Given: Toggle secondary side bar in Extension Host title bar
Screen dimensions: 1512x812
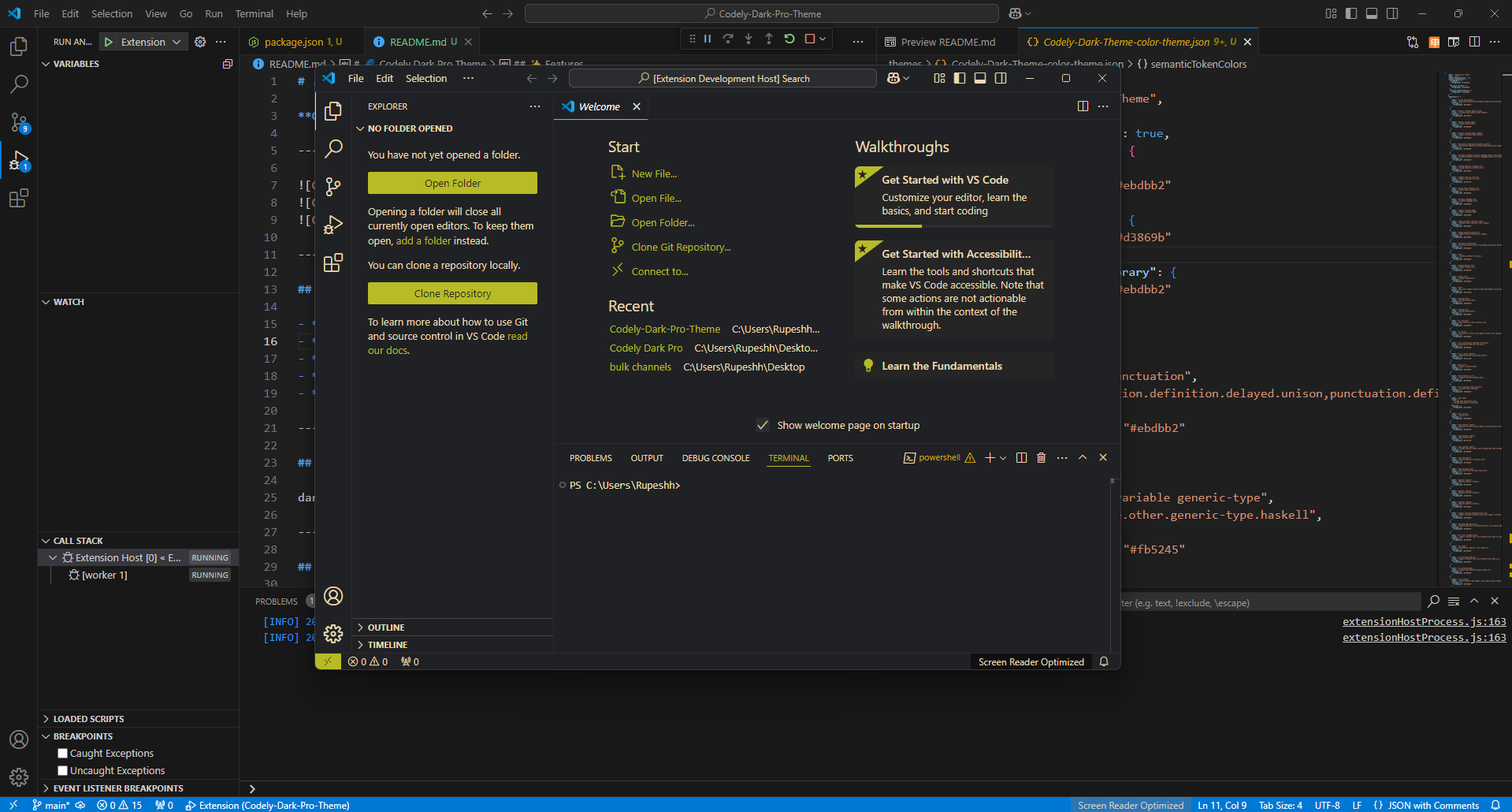Looking at the screenshot, I should pos(1001,78).
